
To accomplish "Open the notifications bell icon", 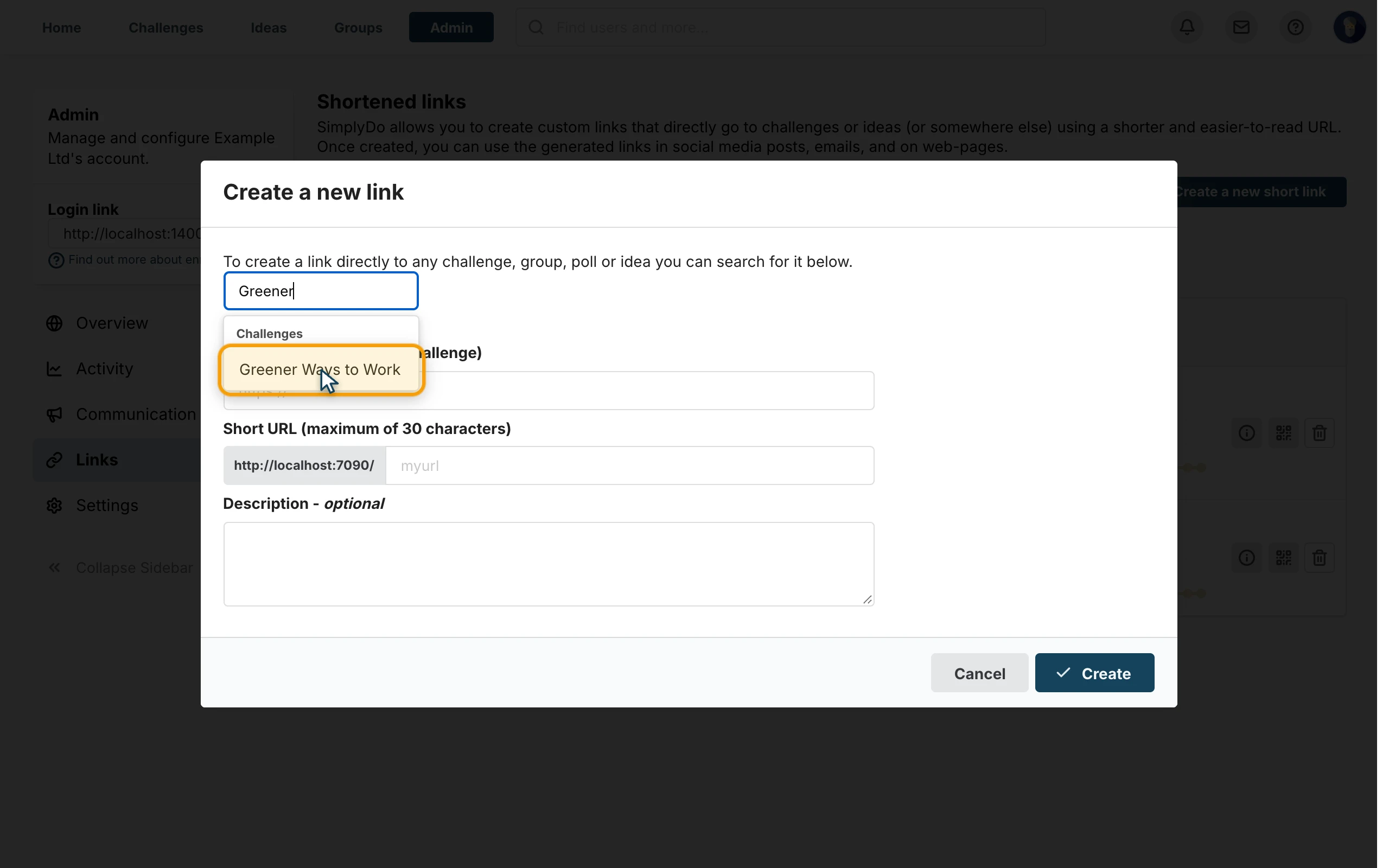I will pos(1187,27).
